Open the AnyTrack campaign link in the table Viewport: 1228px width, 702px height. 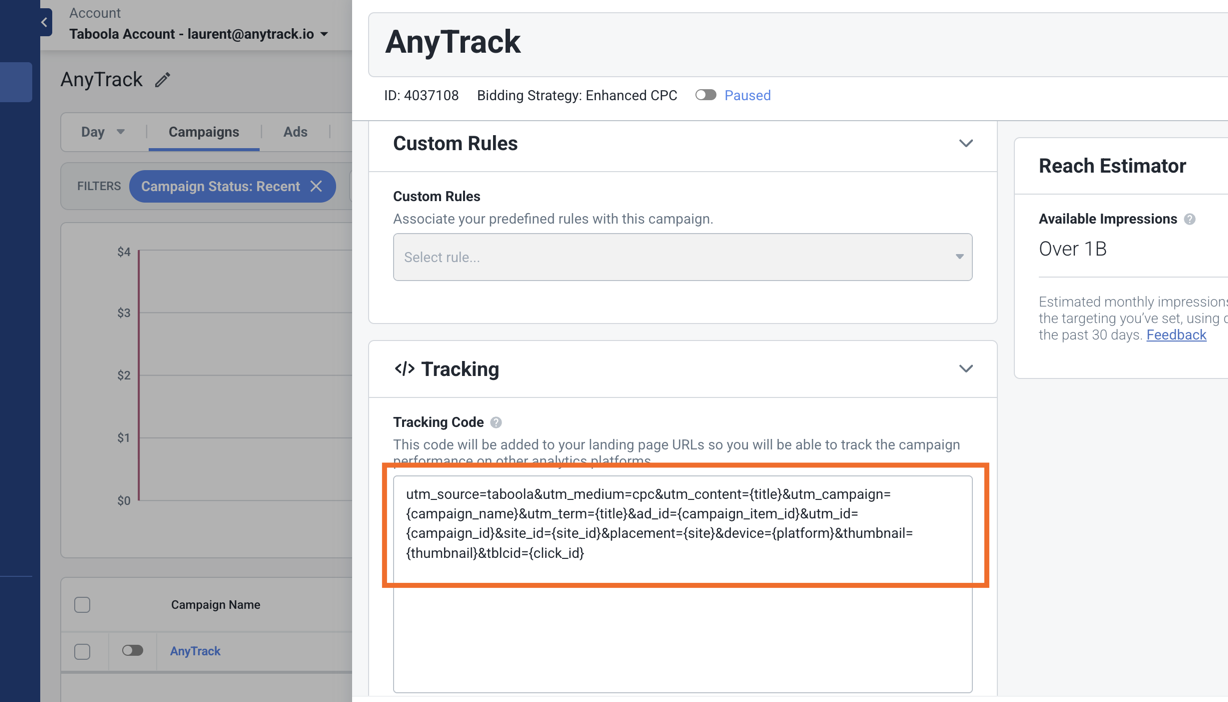[195, 651]
